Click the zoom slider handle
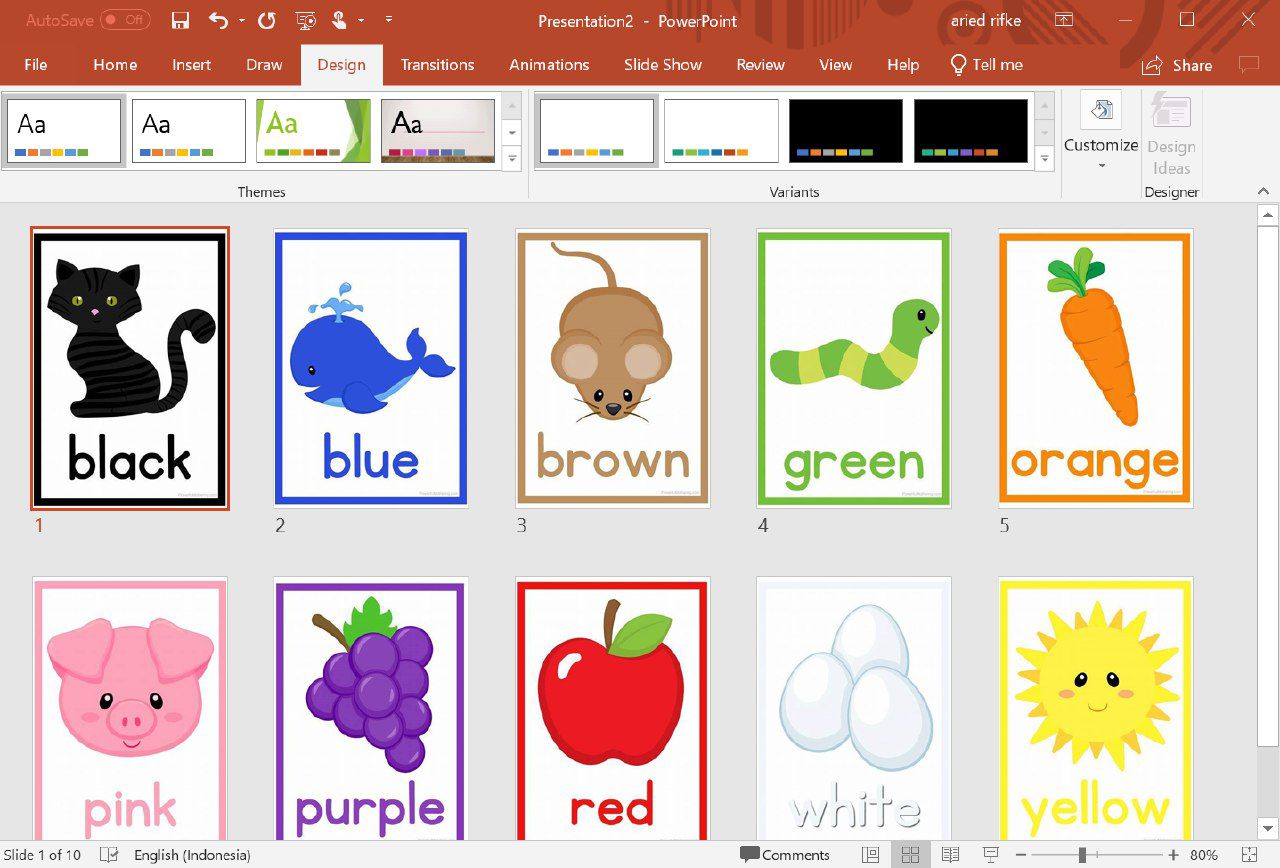1280x868 pixels. tap(1082, 855)
